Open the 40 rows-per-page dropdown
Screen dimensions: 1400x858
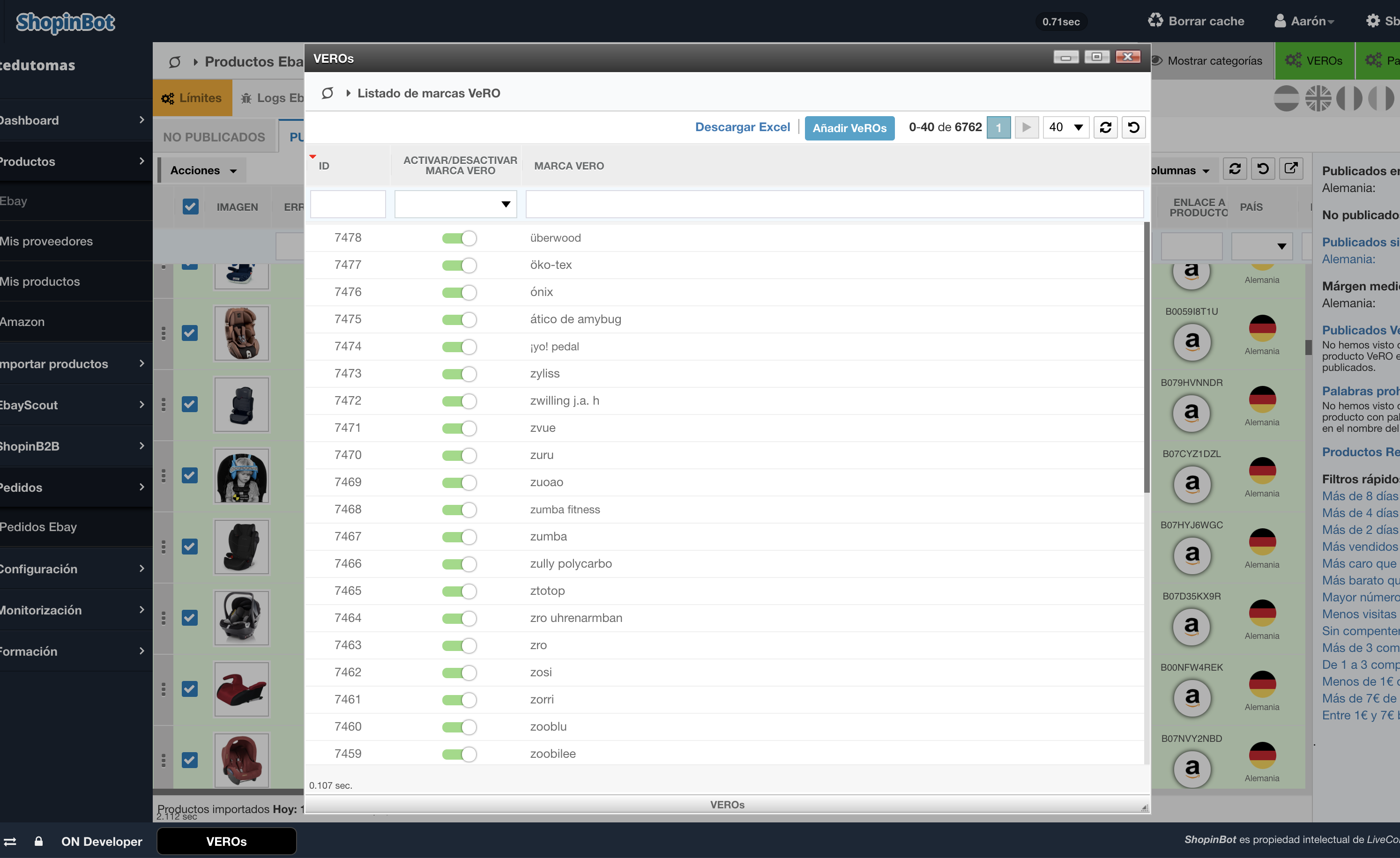(1065, 127)
